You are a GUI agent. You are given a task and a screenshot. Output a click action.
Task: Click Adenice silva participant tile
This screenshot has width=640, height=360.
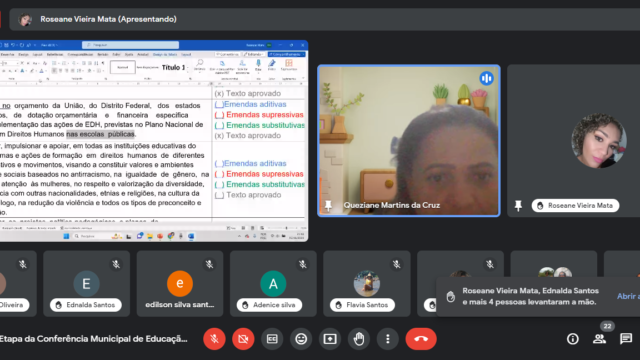tap(273, 284)
